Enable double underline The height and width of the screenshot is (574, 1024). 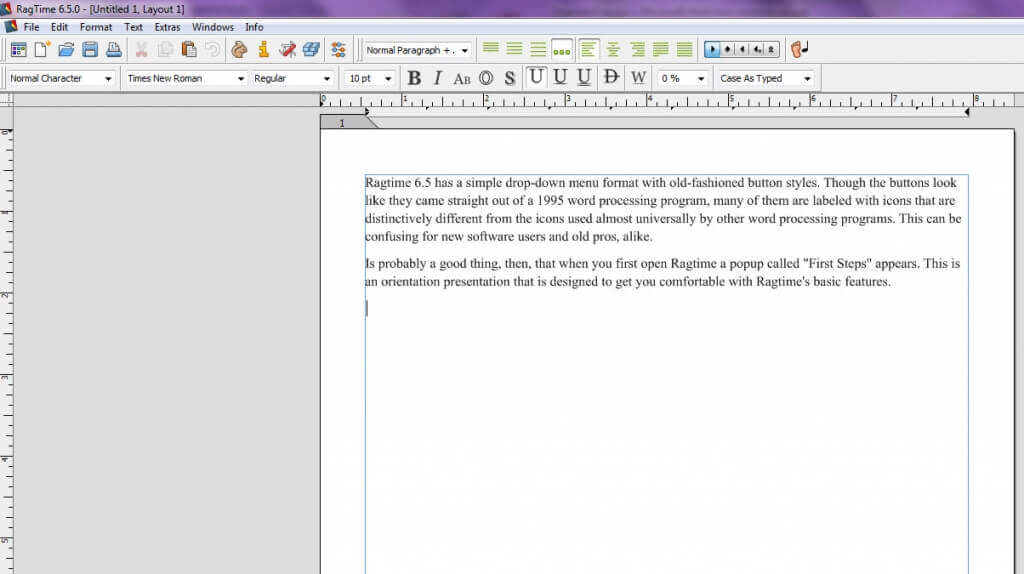click(584, 77)
